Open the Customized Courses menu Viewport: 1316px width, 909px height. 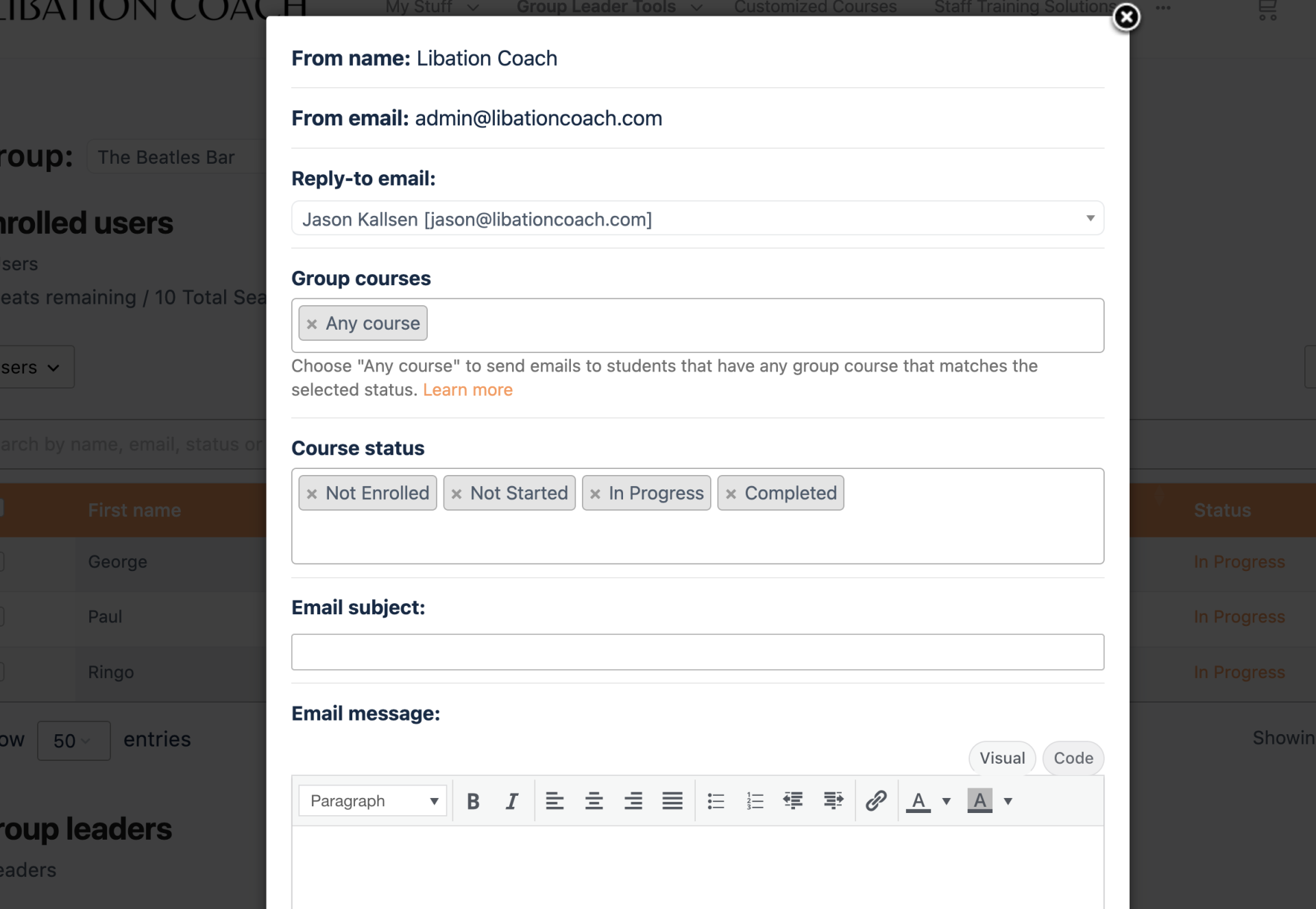(815, 7)
